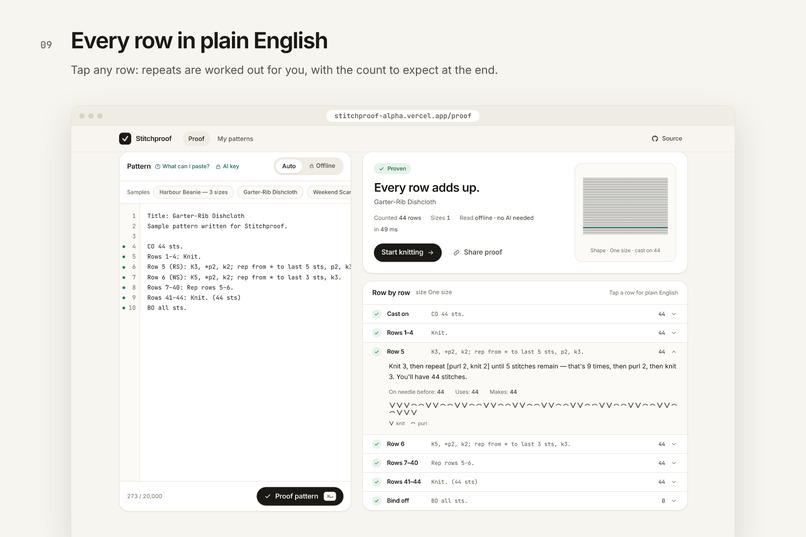This screenshot has width=806, height=537.
Task: Click the Share proof link
Action: 478,252
